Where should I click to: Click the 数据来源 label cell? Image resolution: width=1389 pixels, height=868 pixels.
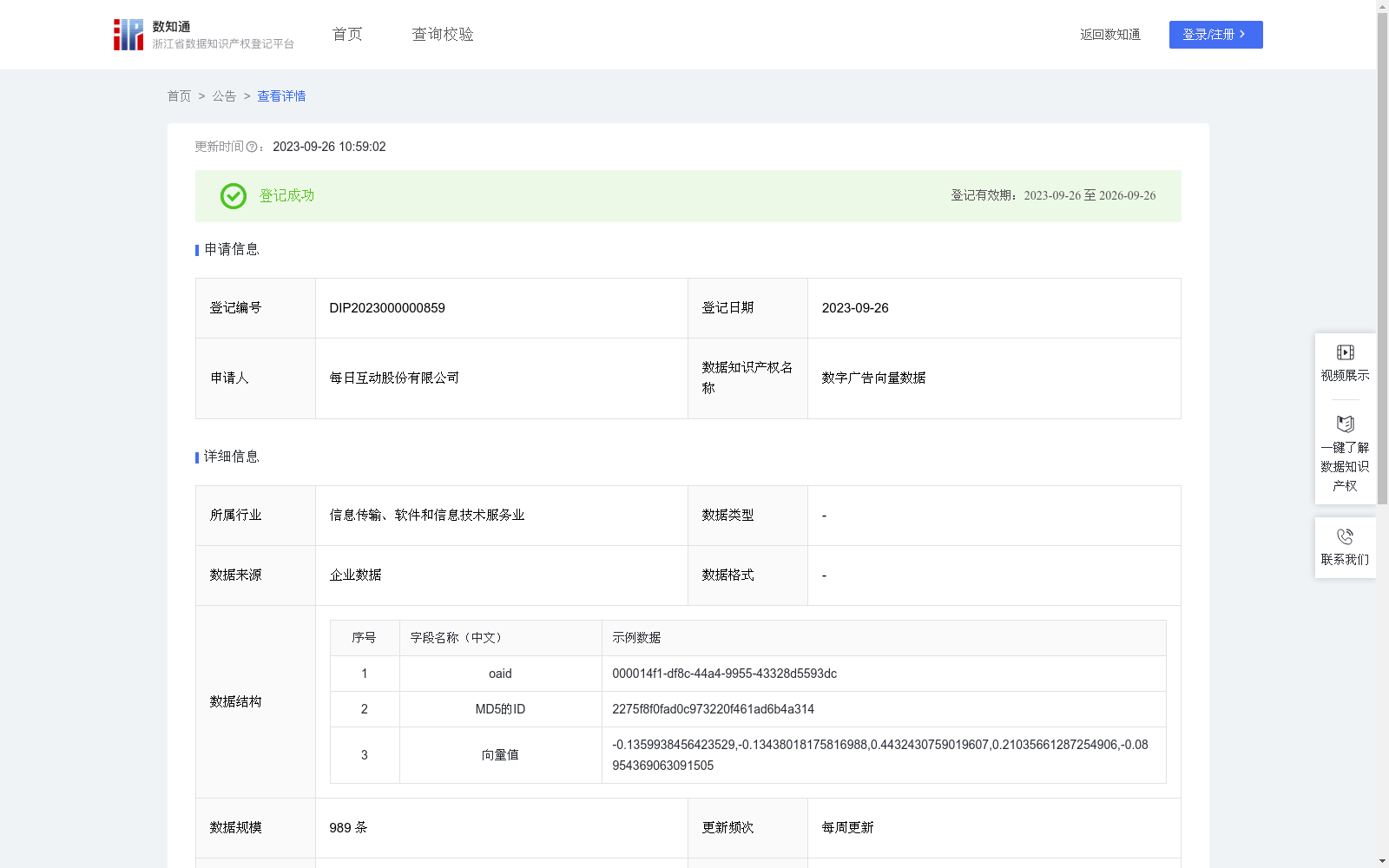tap(255, 575)
